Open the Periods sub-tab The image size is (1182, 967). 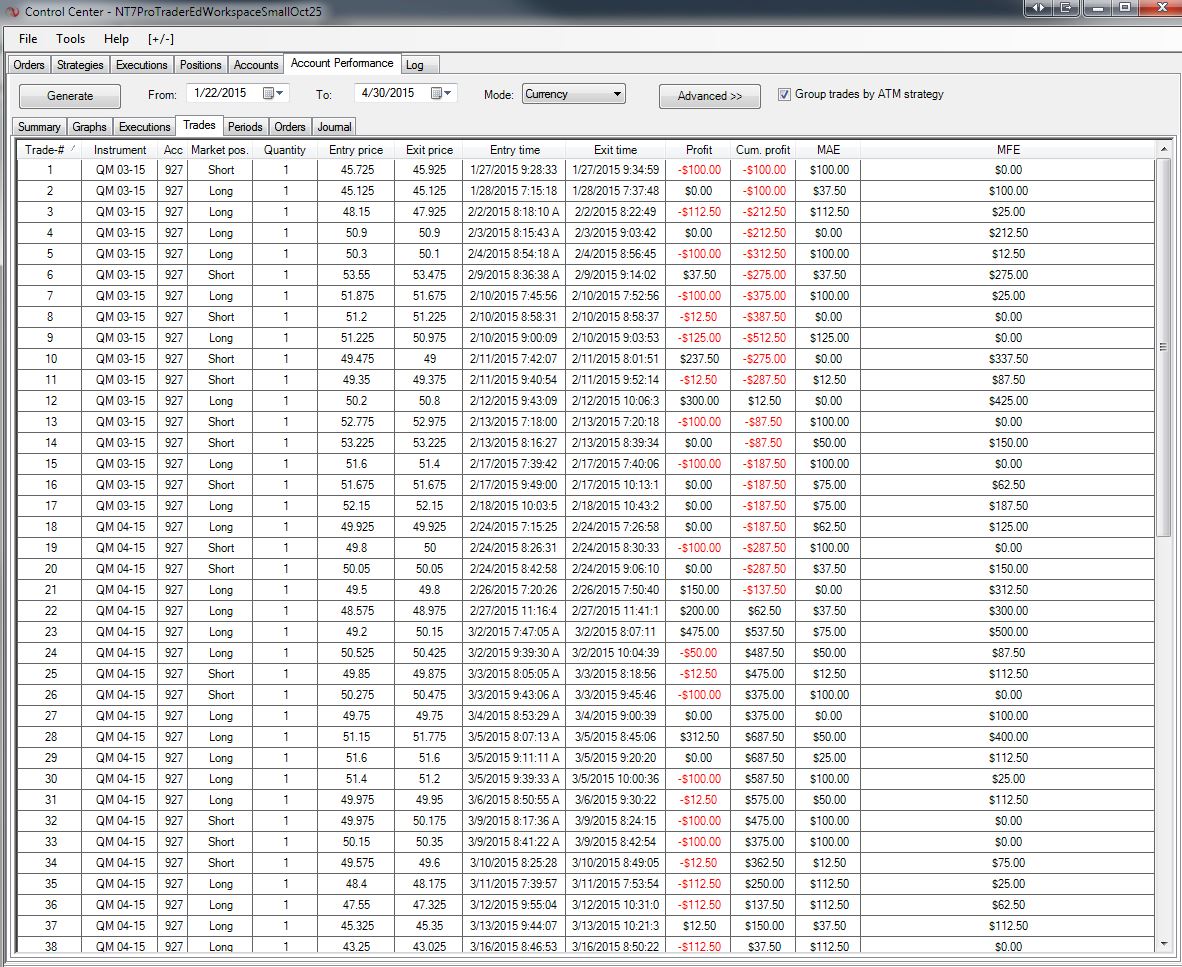click(245, 127)
